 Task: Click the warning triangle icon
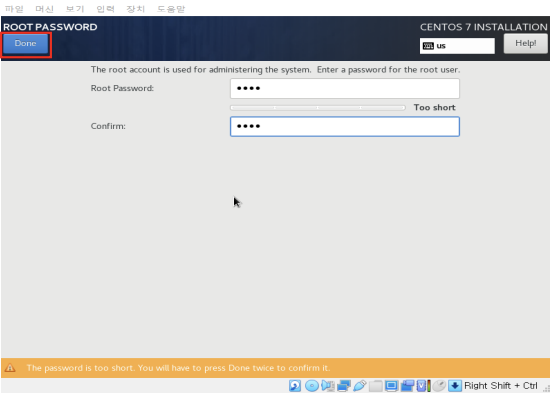pos(10,368)
